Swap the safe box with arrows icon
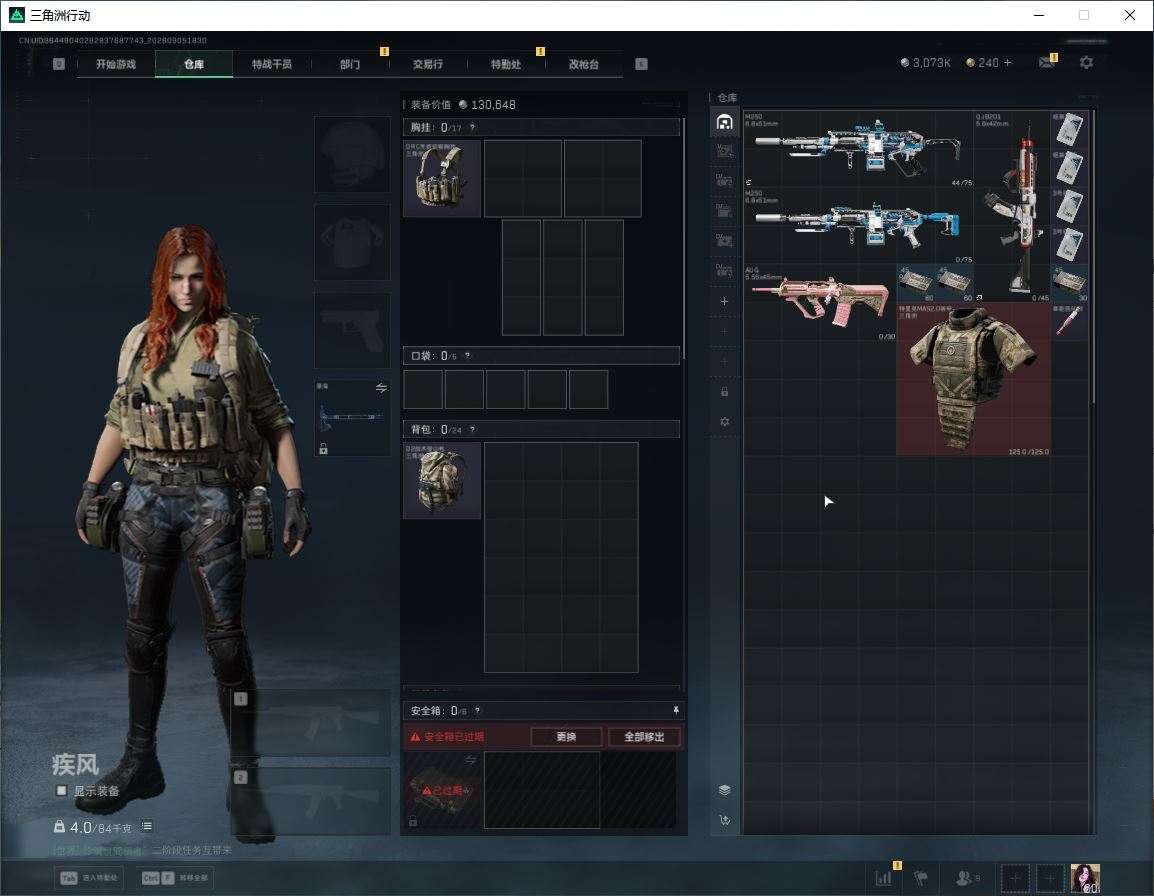 pyautogui.click(x=470, y=760)
